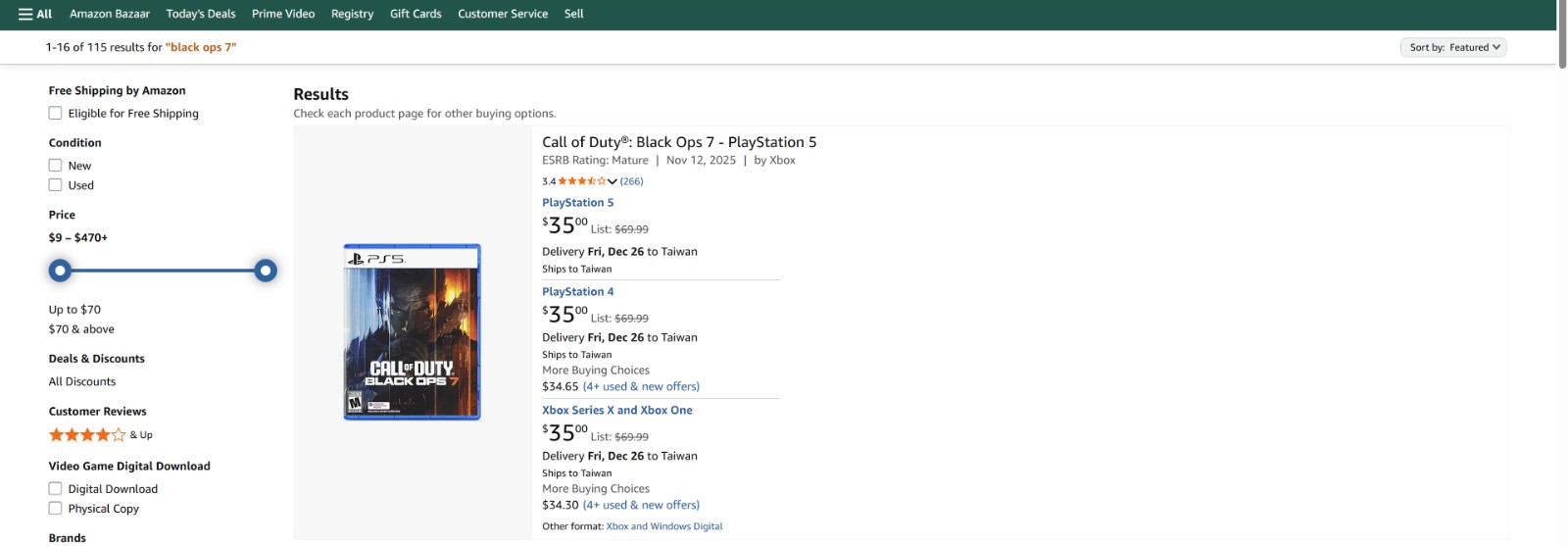Open the Sort by Featured dropdown
The height and width of the screenshot is (546, 1568).
pos(1453,47)
